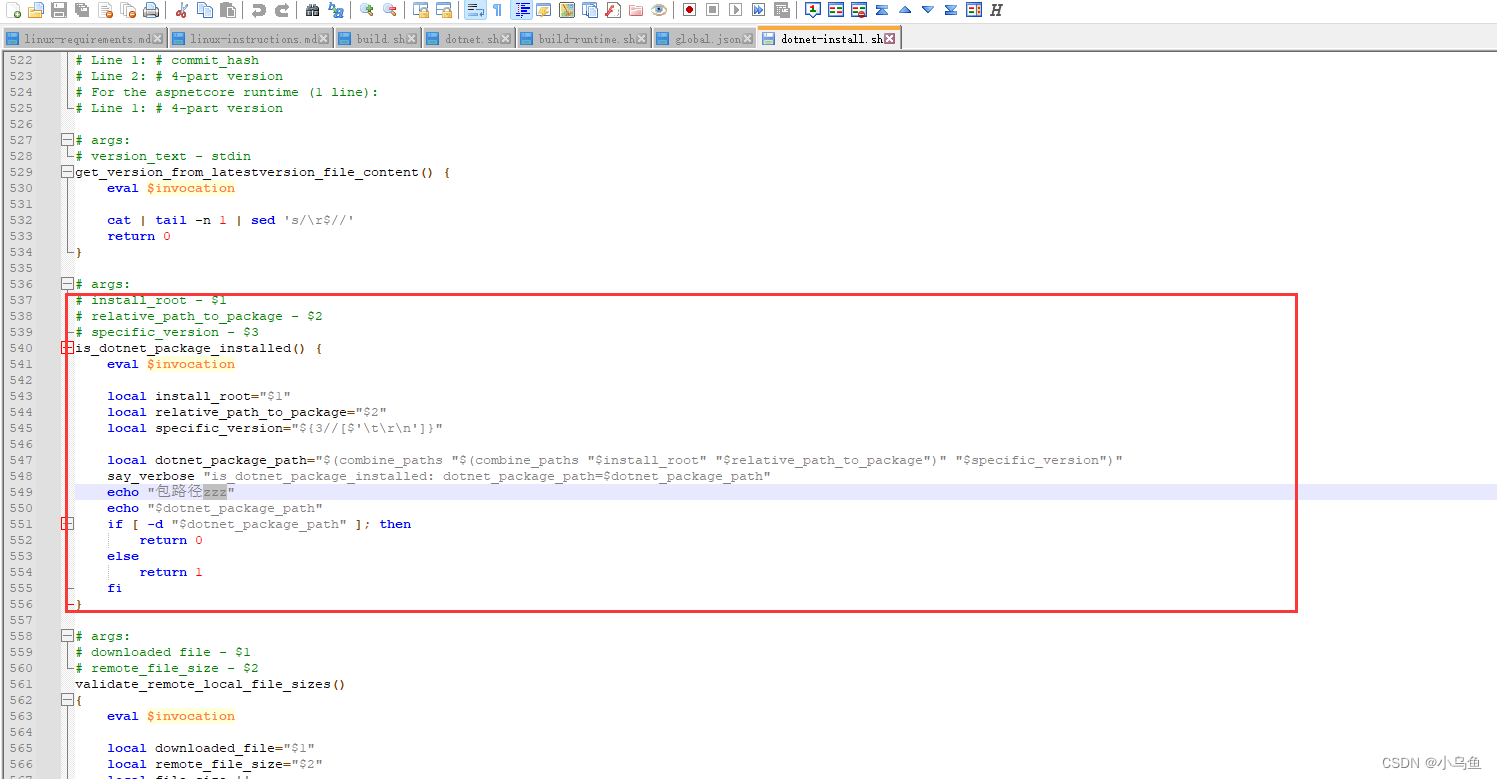The width and height of the screenshot is (1497, 779).
Task: Open the Find dialog with the binoculars icon
Action: click(x=312, y=10)
